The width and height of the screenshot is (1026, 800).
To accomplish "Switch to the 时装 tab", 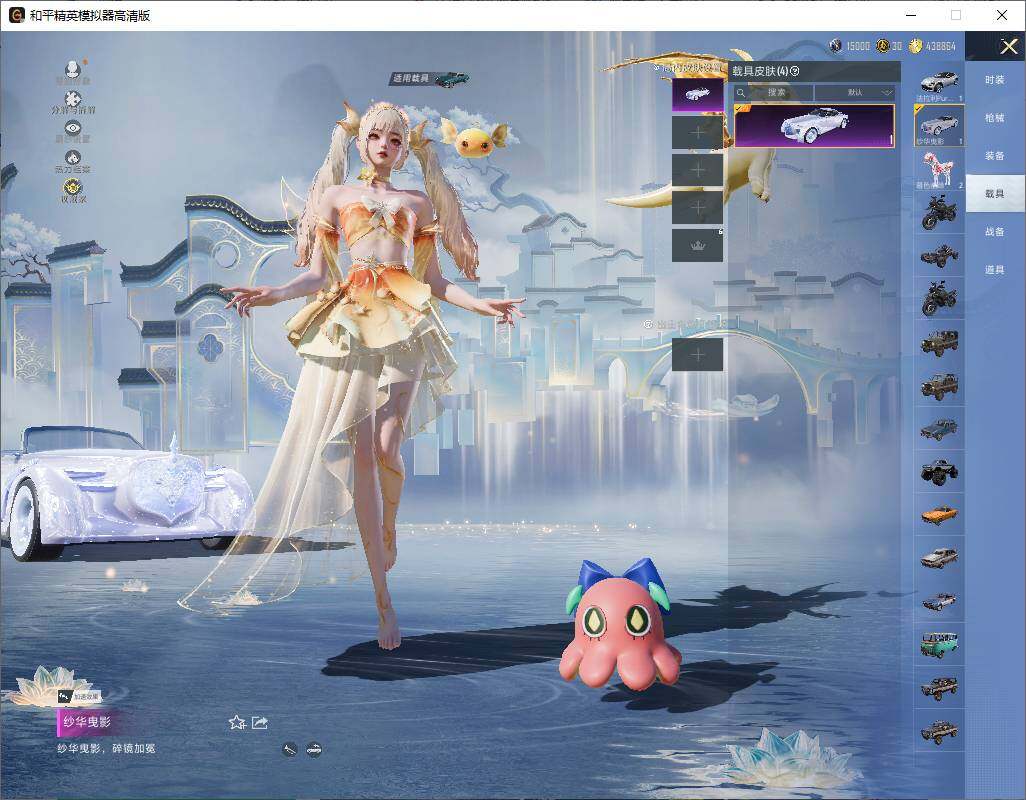I will coord(995,80).
